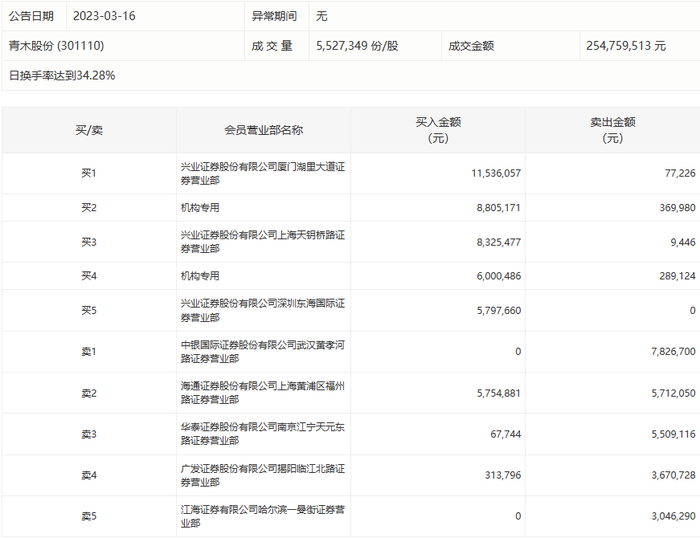Select turnover amount 254,759,513 元
The height and width of the screenshot is (538, 700).
pyautogui.click(x=626, y=46)
